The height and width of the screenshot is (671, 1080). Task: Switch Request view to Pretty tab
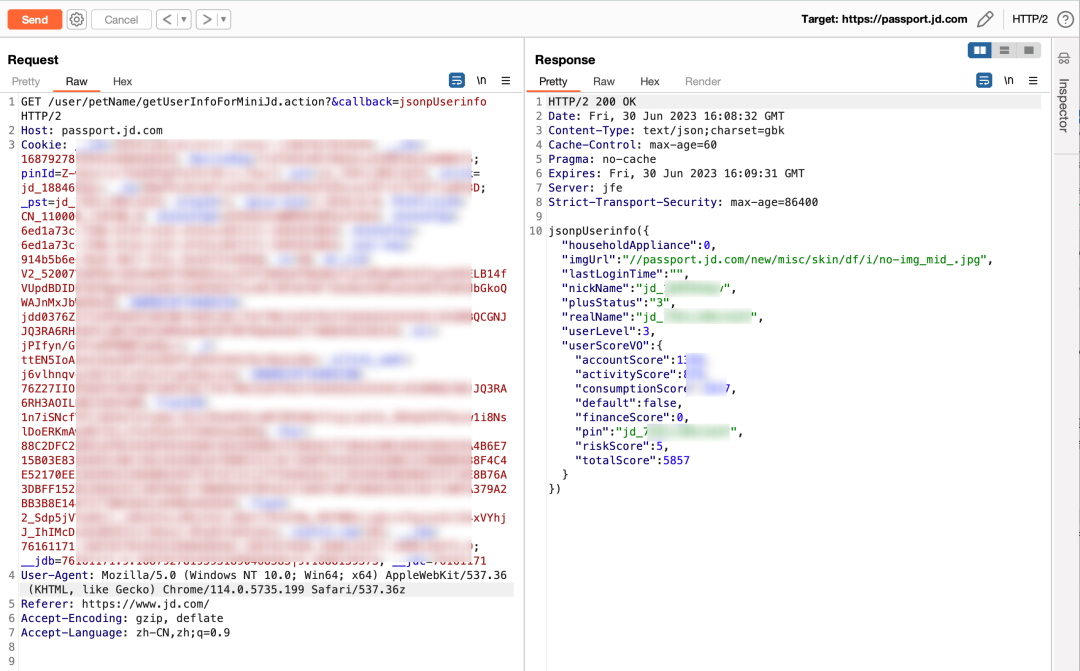tap(25, 81)
